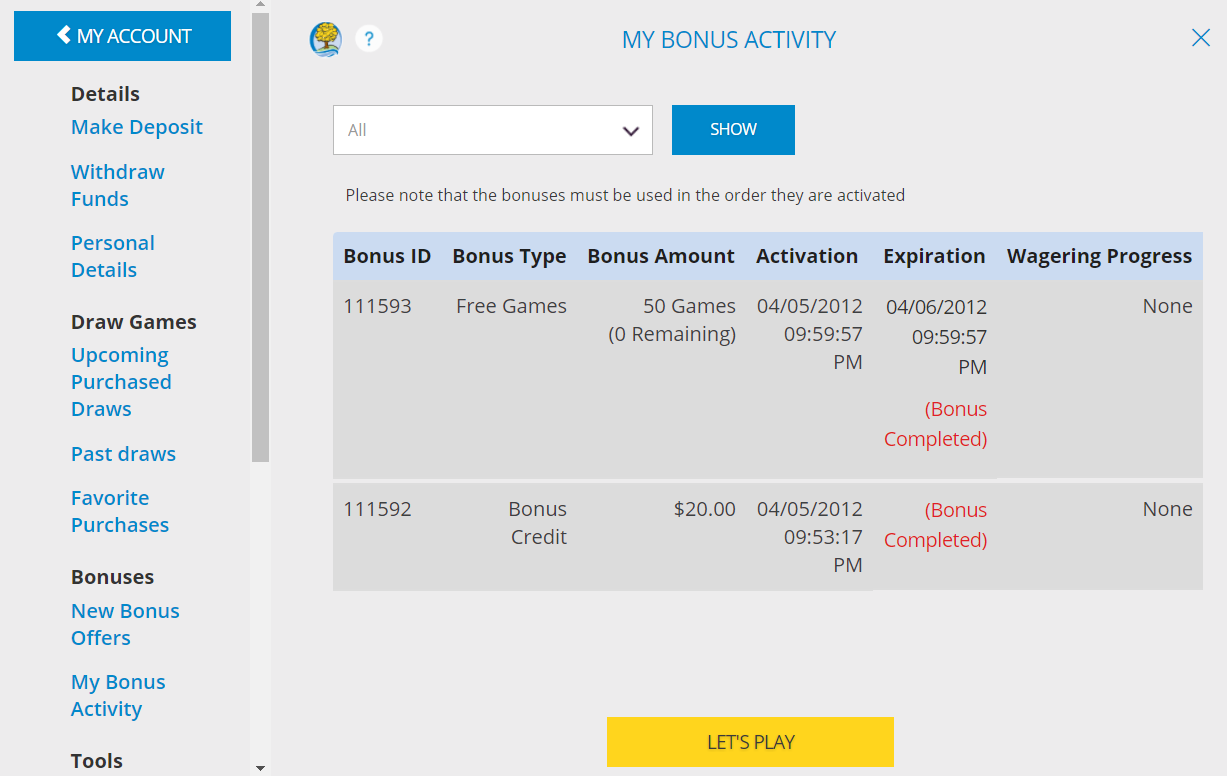Select Withdraw Funds
Screen dimensions: 1227x776
click(x=117, y=185)
